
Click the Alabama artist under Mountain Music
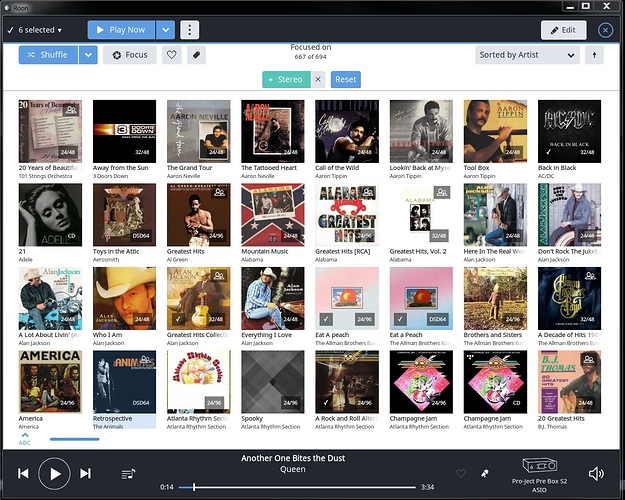pyautogui.click(x=252, y=260)
